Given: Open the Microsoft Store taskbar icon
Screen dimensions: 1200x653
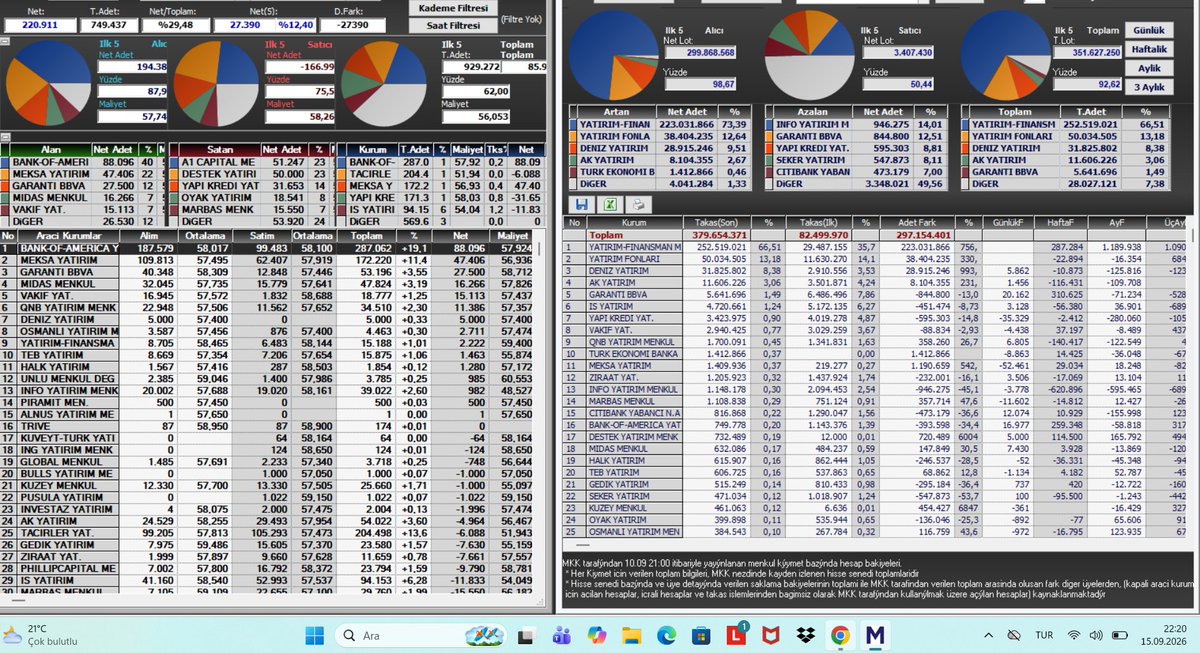Looking at the screenshot, I should click(702, 635).
